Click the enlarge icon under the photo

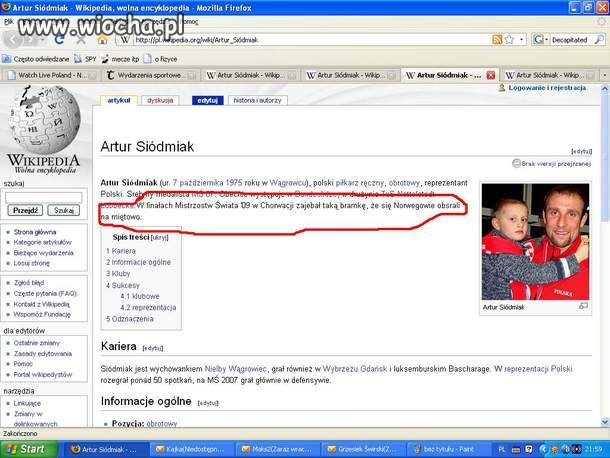[x=583, y=306]
